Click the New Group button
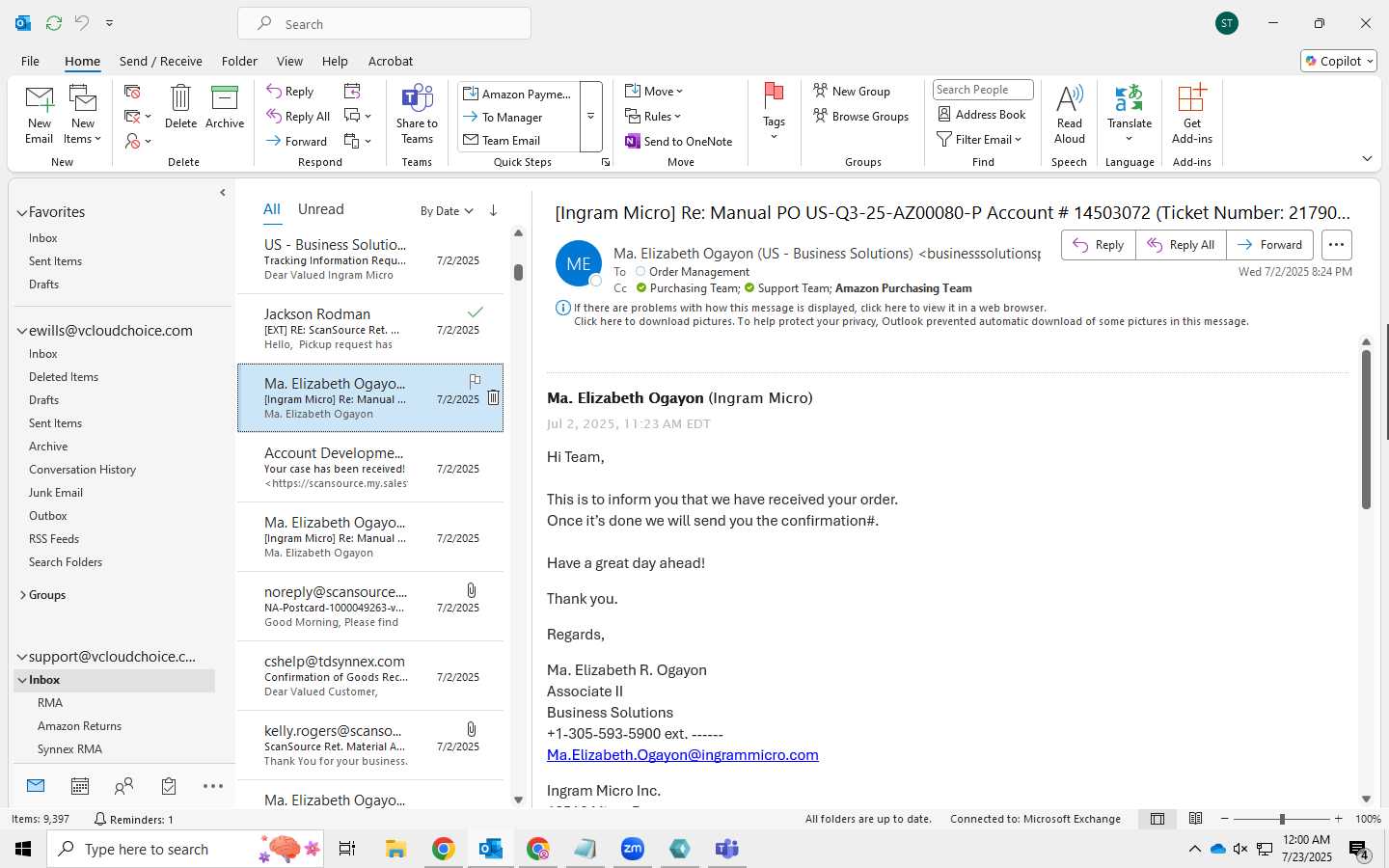Viewport: 1389px width, 868px height. point(852,91)
